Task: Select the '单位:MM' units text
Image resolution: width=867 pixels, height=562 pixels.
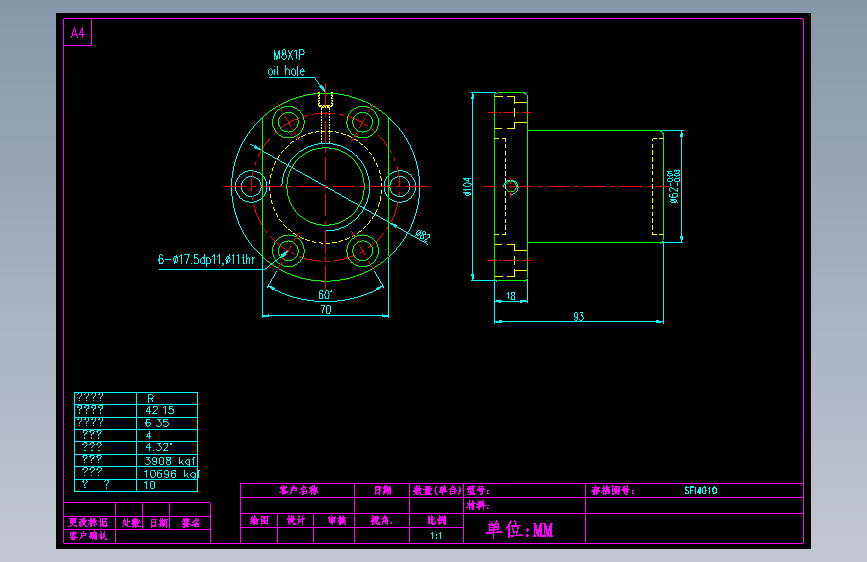Action: [x=520, y=529]
